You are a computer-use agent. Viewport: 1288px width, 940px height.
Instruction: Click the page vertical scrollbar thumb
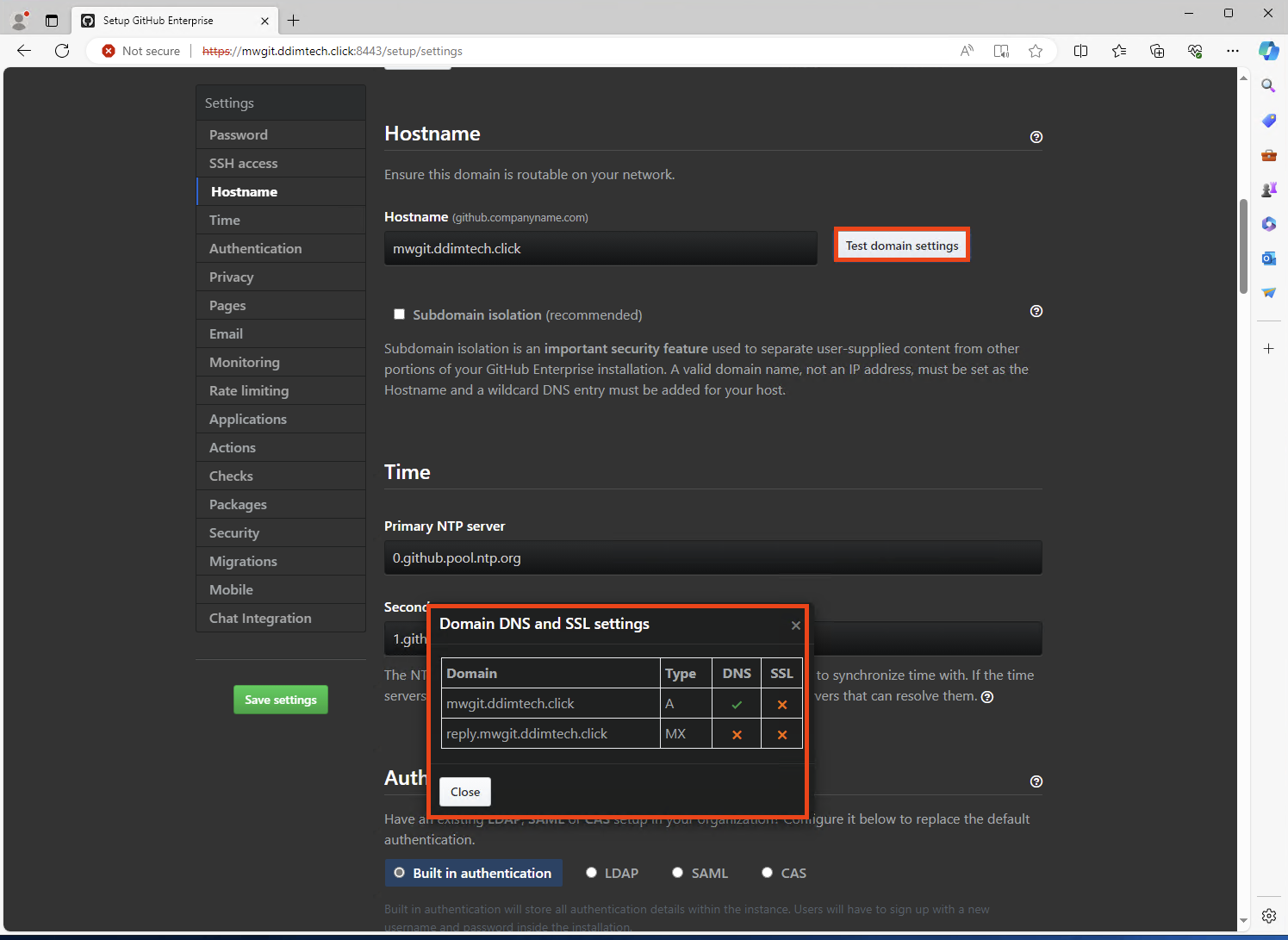(x=1243, y=246)
